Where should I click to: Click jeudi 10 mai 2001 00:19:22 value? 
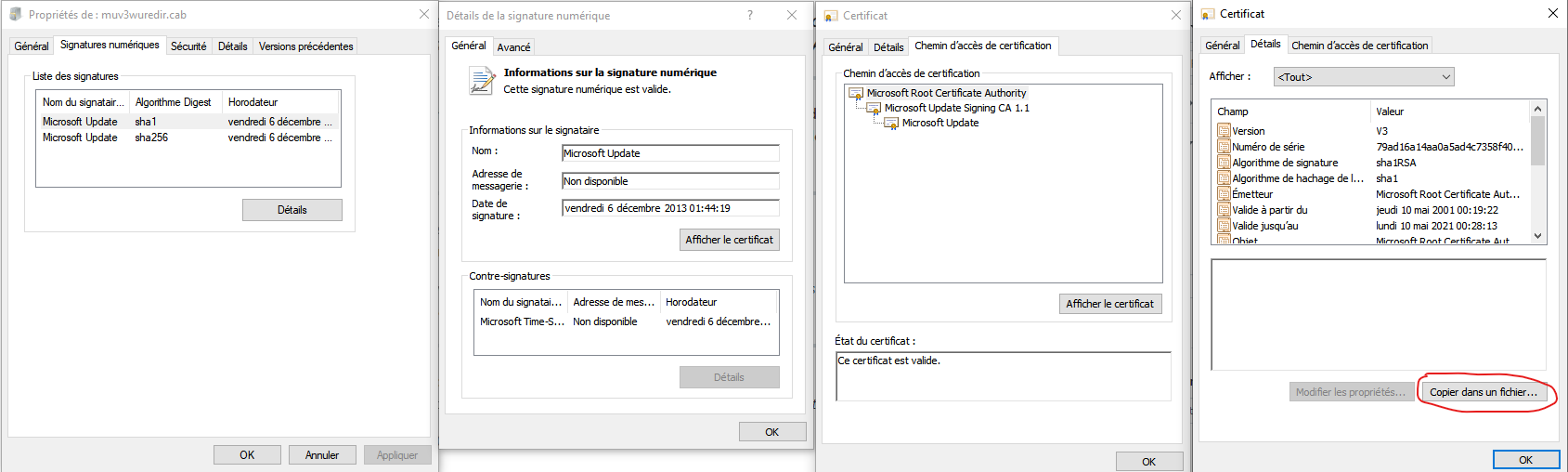[1437, 210]
